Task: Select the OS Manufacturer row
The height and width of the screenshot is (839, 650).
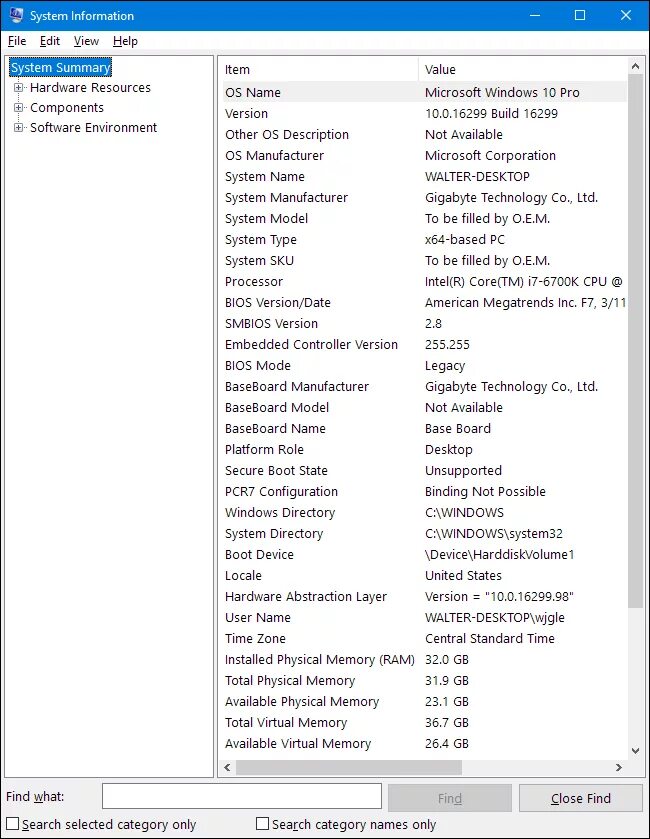Action: click(x=424, y=155)
